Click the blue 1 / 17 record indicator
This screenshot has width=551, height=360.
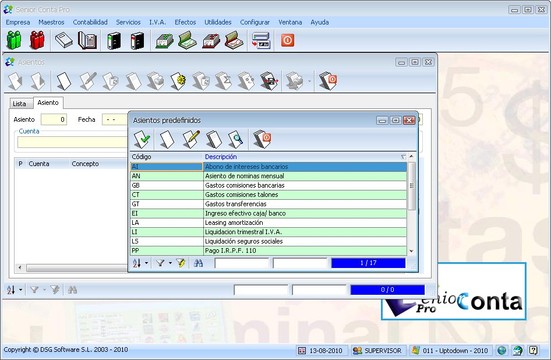tap(368, 263)
